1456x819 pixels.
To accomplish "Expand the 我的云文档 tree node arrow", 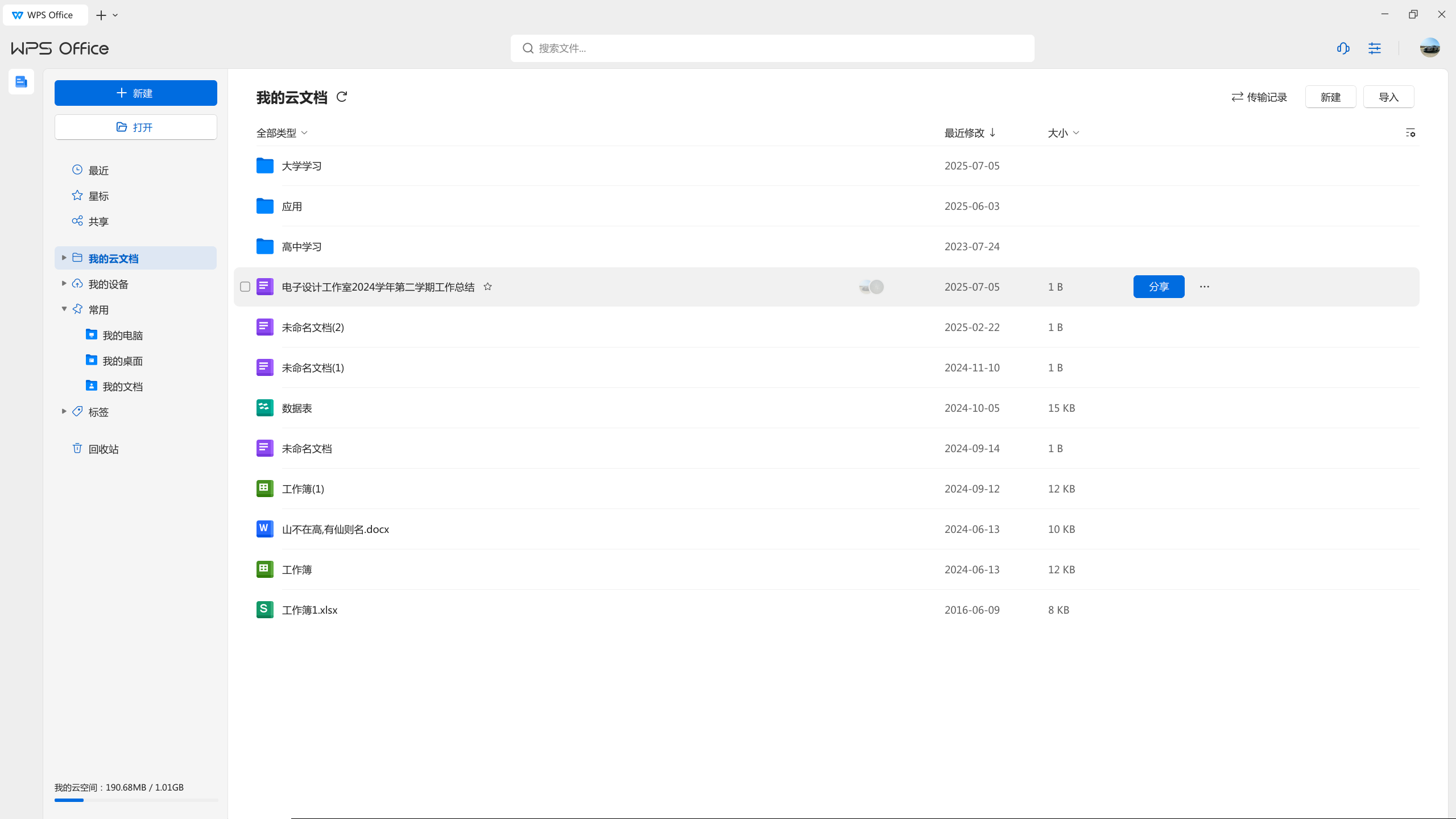I will (x=64, y=258).
